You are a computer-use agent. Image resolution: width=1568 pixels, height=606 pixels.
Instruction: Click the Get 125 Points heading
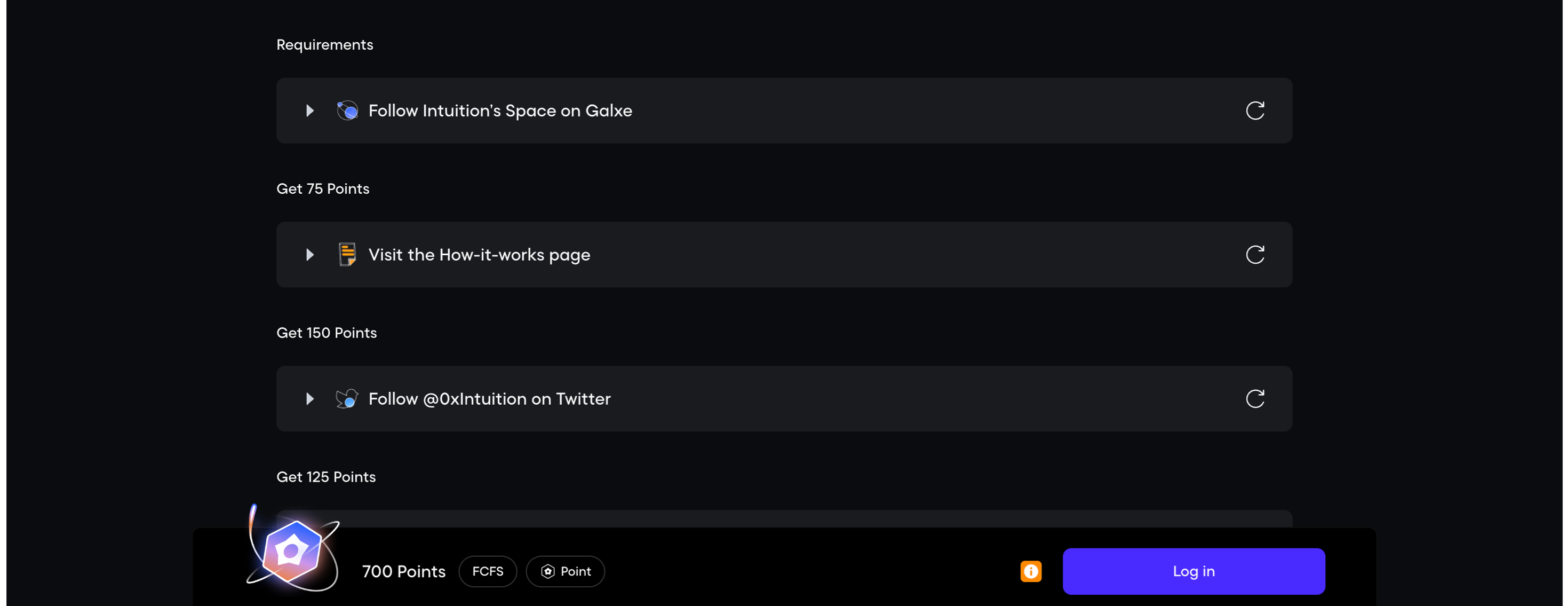point(325,477)
